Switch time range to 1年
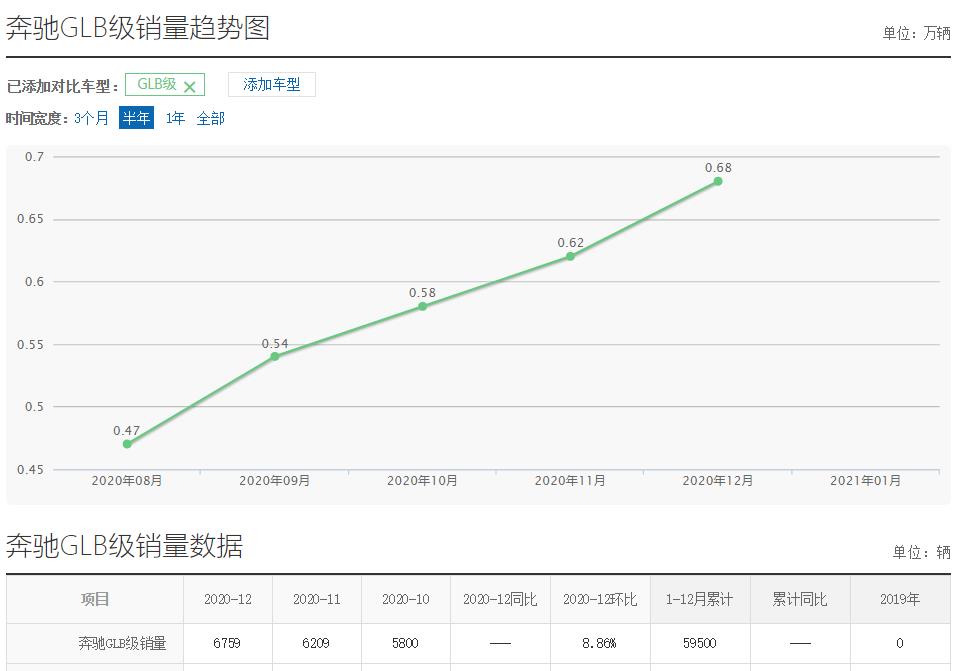 pyautogui.click(x=175, y=118)
